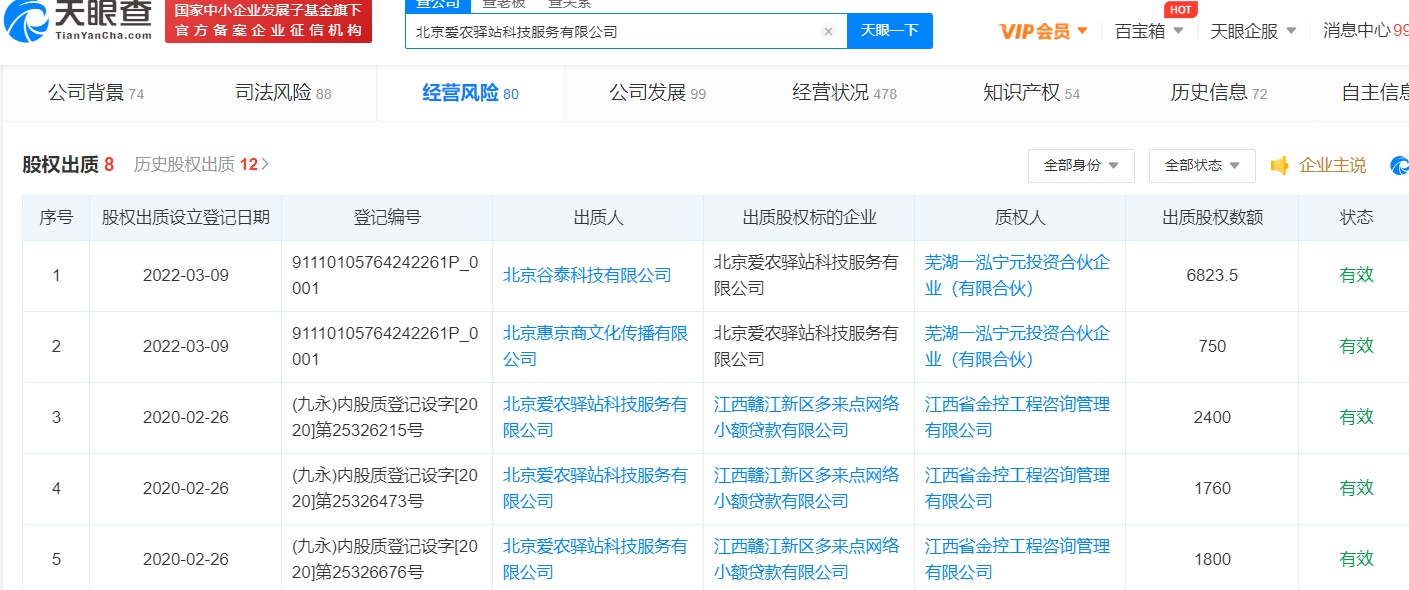Click the 750 pledge amount cell

1212,346
